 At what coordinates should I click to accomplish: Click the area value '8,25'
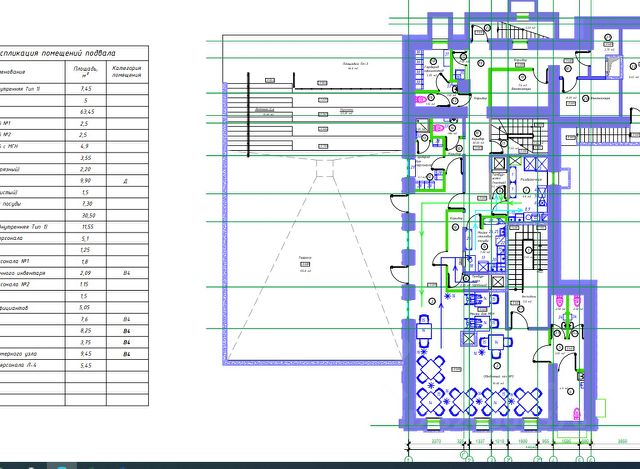click(x=85, y=331)
